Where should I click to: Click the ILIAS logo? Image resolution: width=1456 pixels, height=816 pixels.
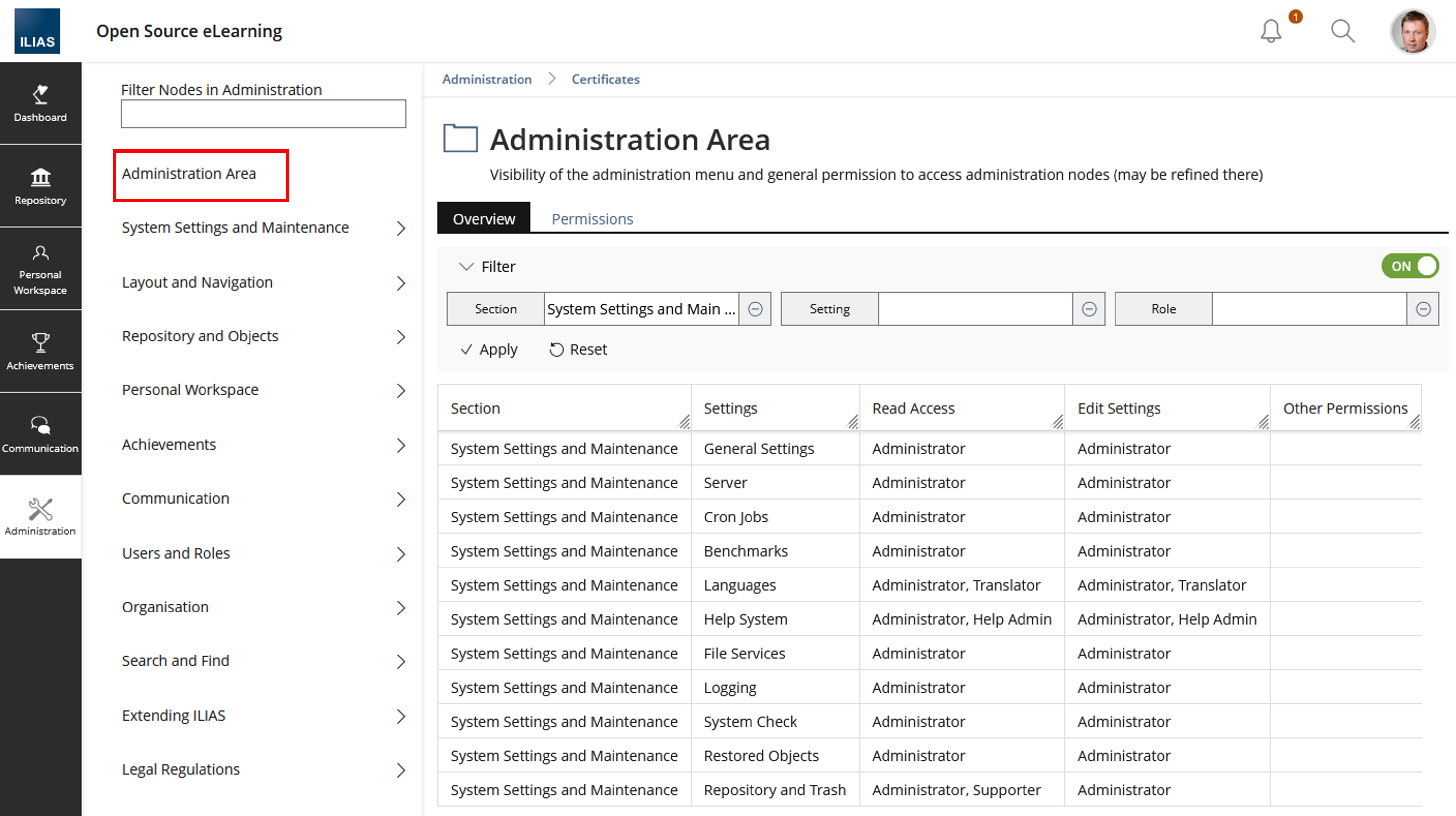pos(37,31)
